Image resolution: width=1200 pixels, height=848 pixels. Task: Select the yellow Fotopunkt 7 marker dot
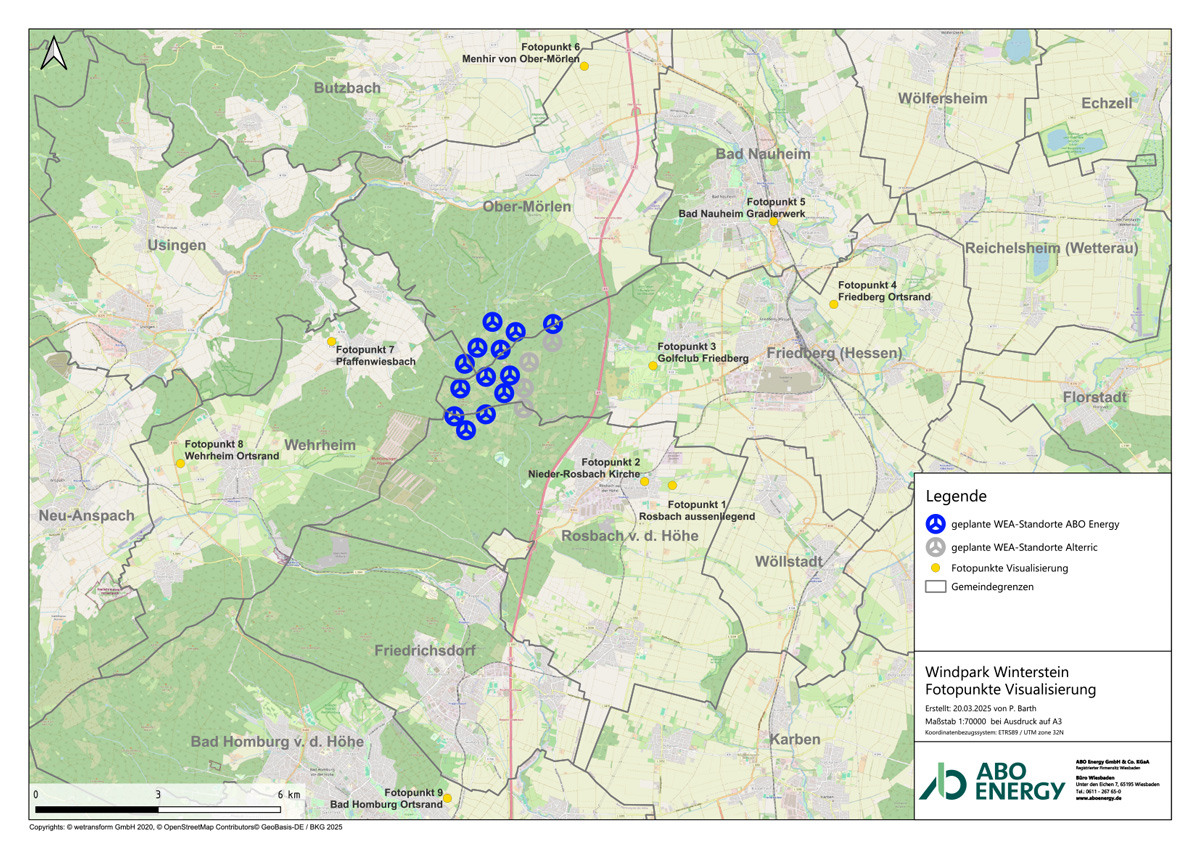332,341
